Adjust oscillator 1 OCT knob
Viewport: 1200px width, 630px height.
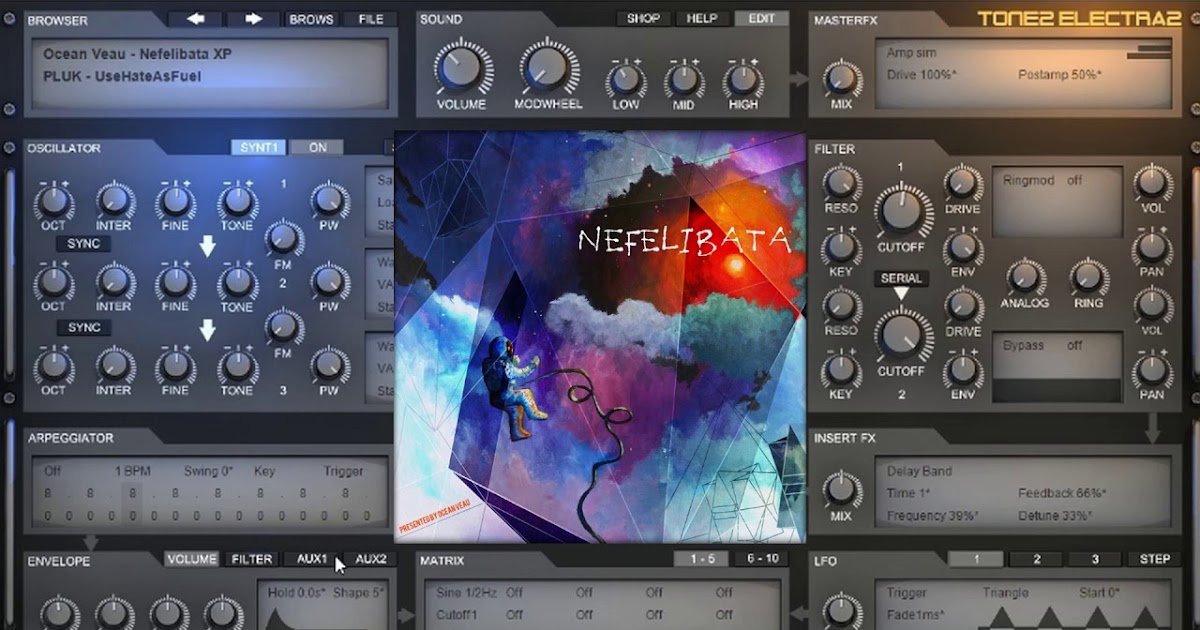(53, 202)
